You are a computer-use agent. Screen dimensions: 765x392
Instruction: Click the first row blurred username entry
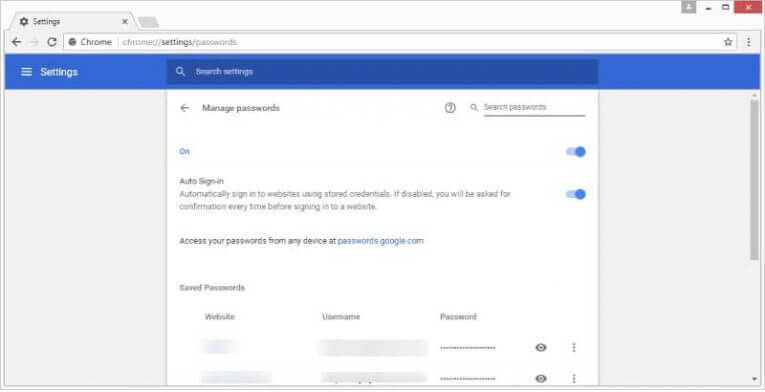pos(372,348)
